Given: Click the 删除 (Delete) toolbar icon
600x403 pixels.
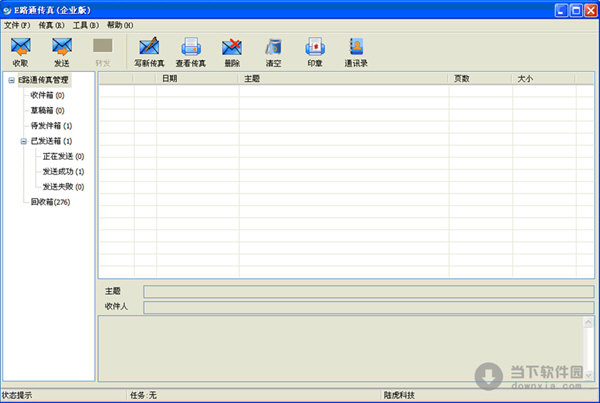Looking at the screenshot, I should click(x=232, y=49).
